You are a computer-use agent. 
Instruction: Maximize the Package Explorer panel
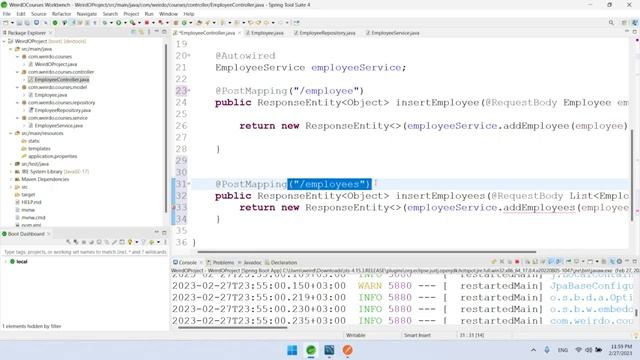coord(164,32)
